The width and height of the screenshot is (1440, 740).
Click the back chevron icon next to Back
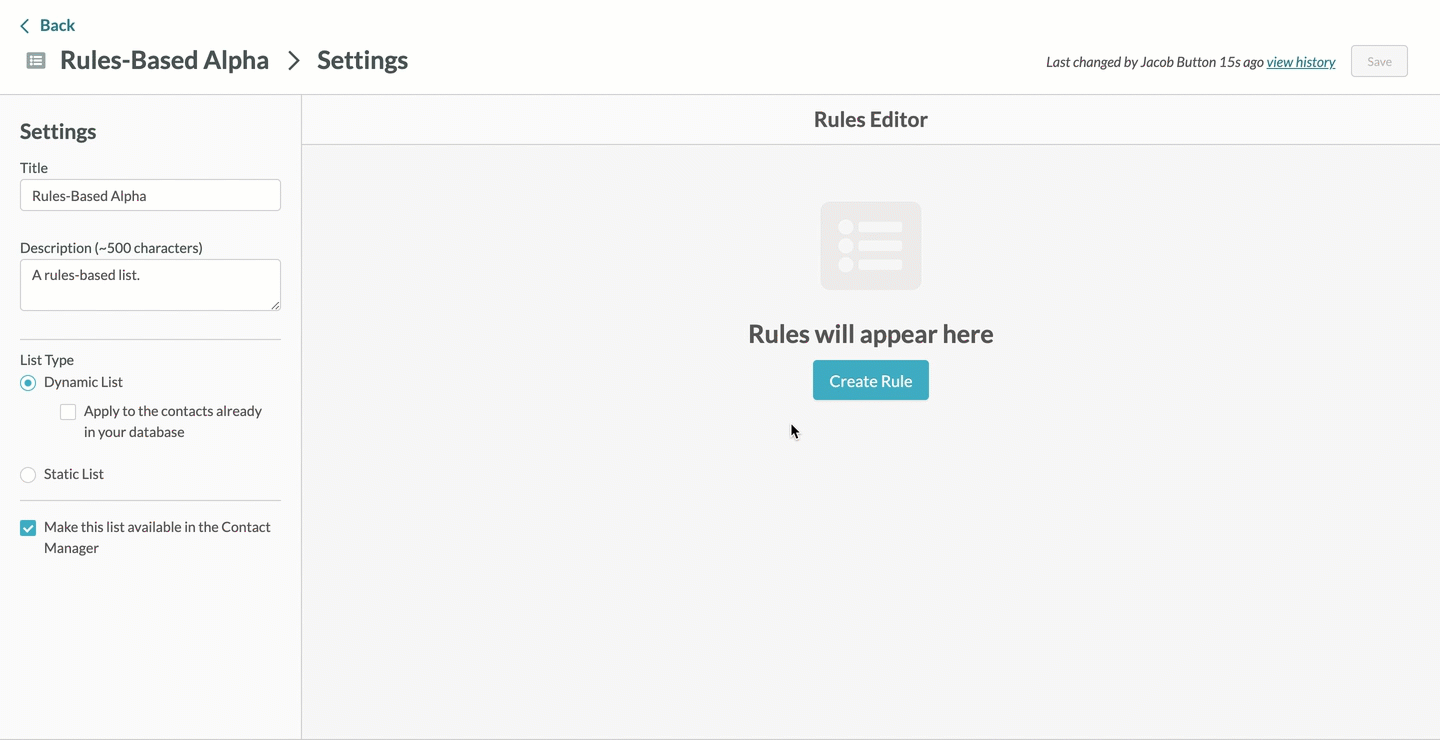tap(24, 24)
